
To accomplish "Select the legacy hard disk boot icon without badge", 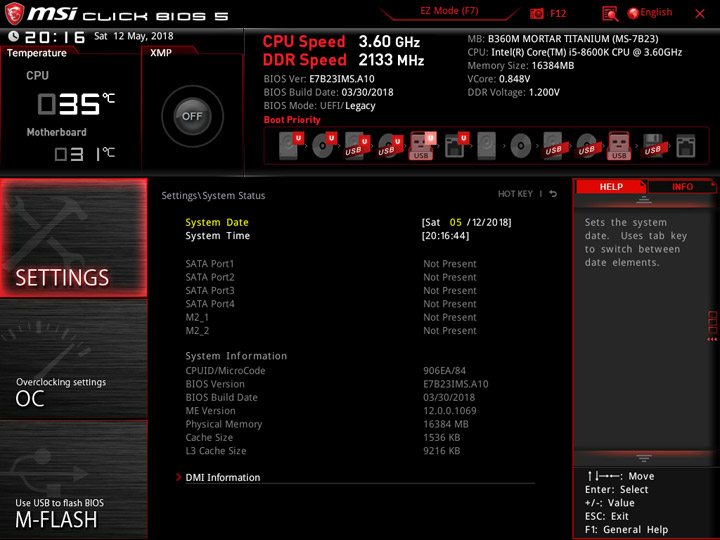I will tap(487, 146).
